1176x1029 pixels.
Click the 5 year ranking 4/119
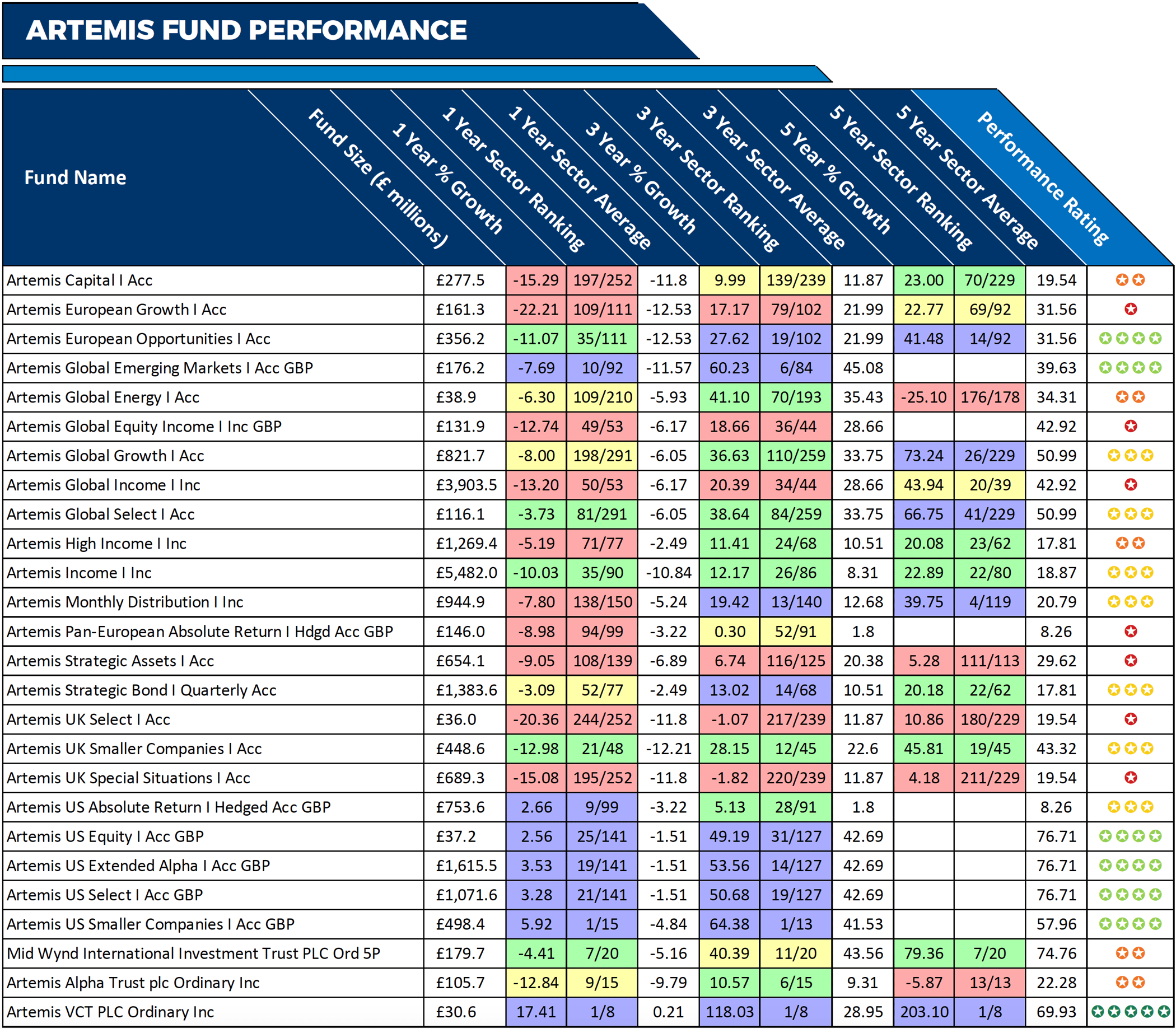(990, 602)
